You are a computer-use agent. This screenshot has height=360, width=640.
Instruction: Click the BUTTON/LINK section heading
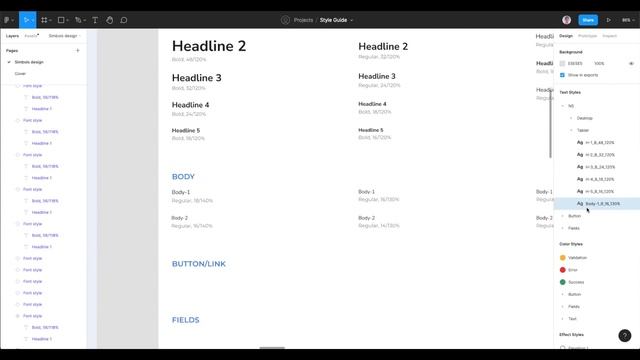pyautogui.click(x=199, y=264)
